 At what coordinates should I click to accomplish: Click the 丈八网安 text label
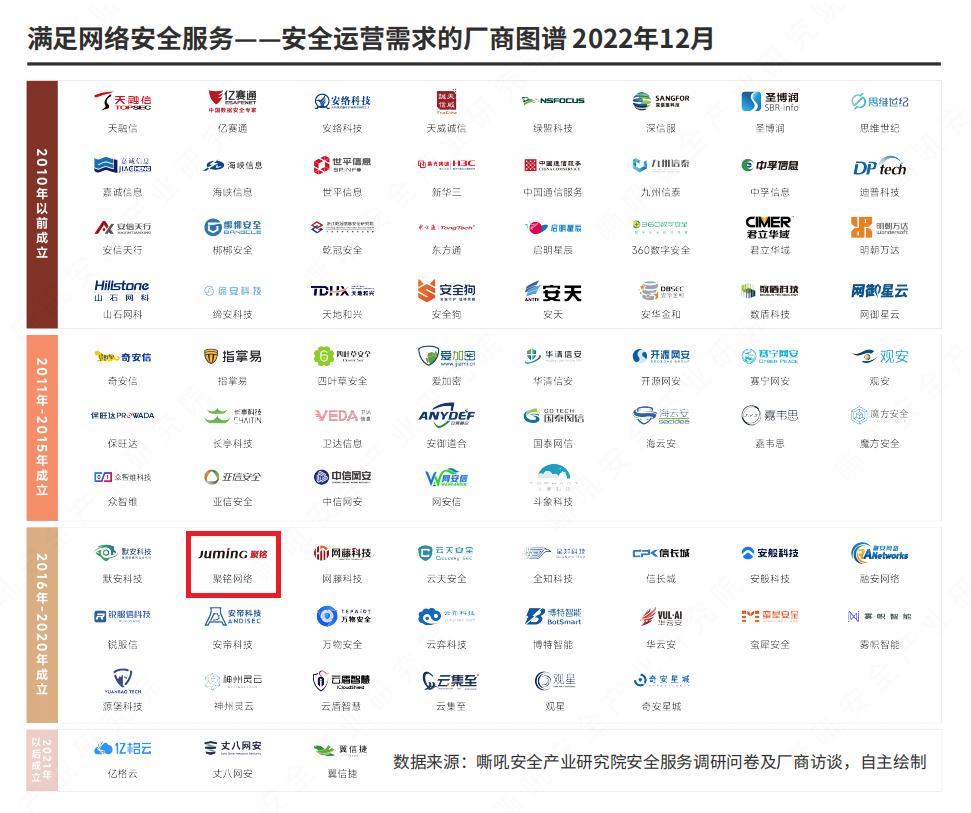pyautogui.click(x=232, y=773)
